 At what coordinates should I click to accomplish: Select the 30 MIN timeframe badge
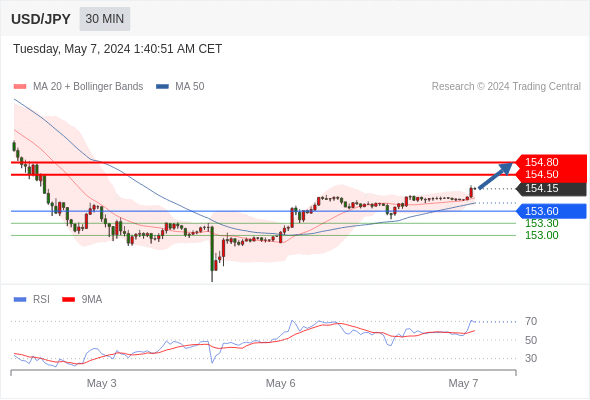coord(105,19)
